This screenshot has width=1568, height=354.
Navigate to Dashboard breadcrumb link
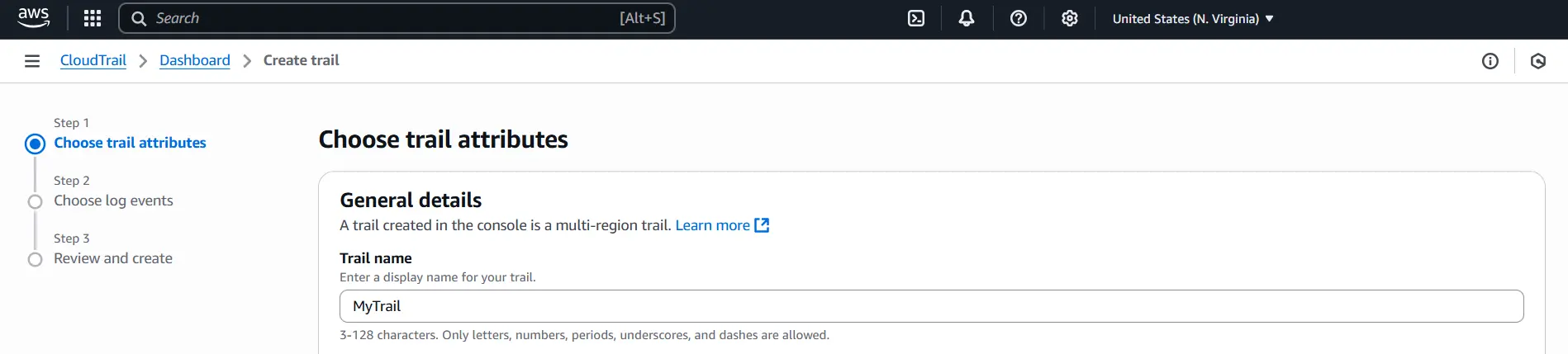click(195, 60)
